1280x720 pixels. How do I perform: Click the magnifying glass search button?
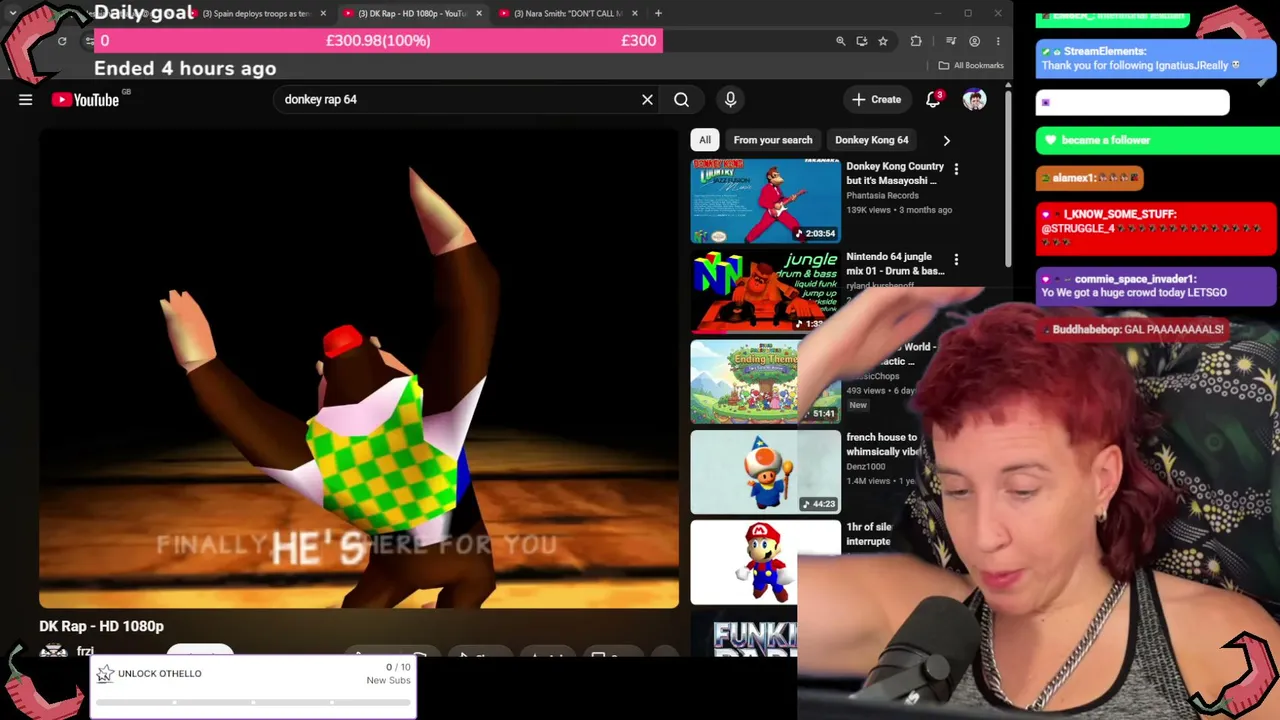click(681, 99)
